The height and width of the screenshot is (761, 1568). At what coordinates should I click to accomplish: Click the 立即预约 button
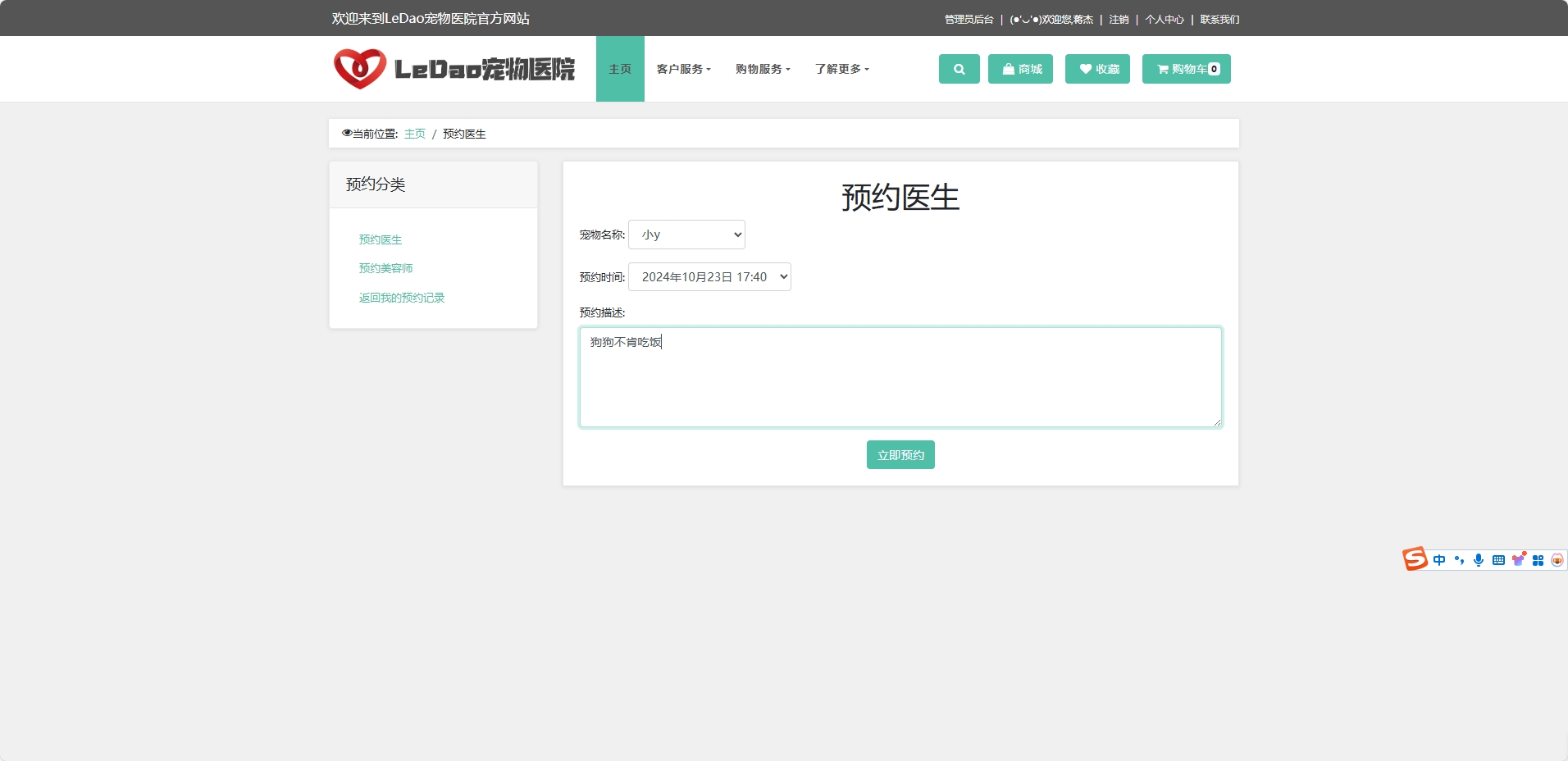[900, 454]
